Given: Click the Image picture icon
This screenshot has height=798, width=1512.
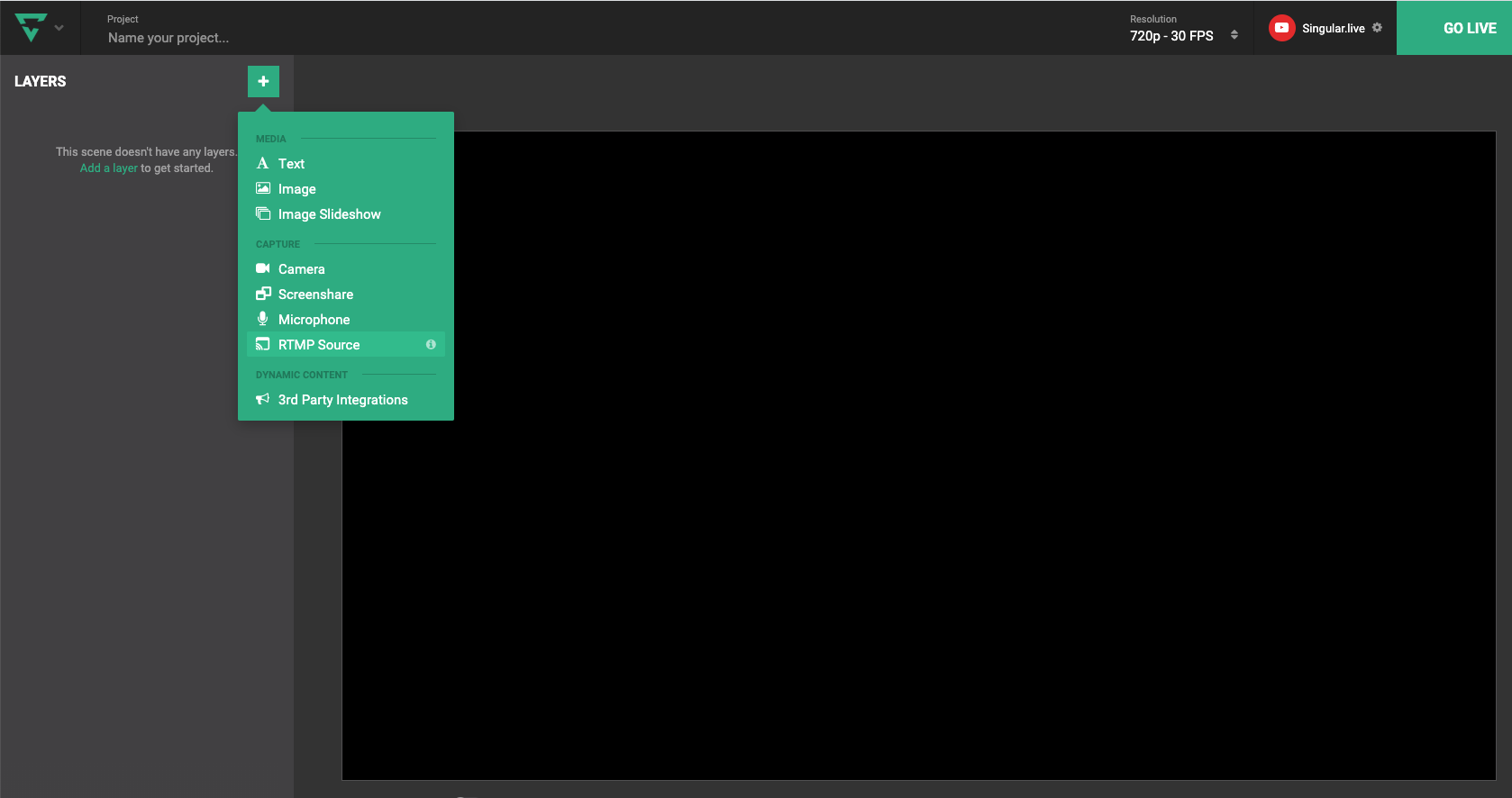Looking at the screenshot, I should coord(263,188).
